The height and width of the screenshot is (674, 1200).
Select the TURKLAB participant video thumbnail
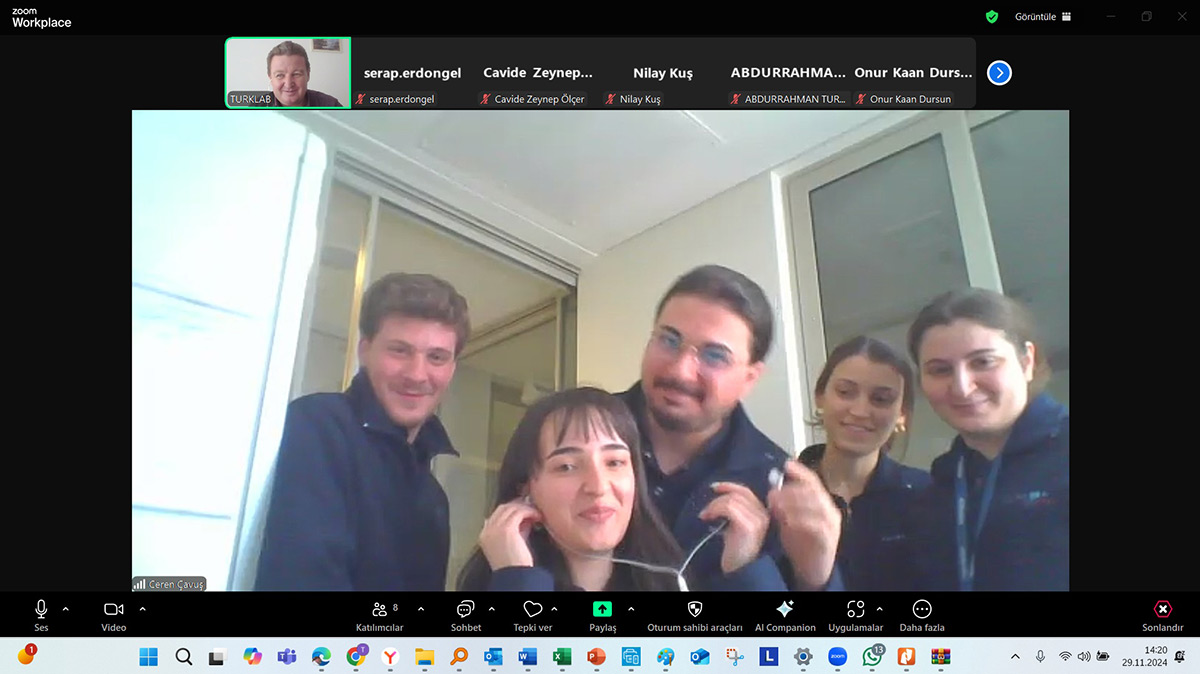pyautogui.click(x=288, y=73)
